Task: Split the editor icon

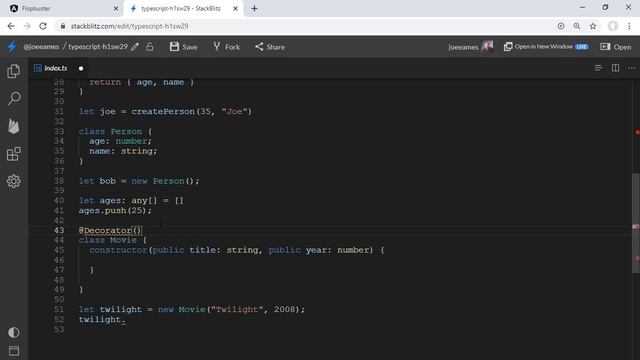Action: coord(615,68)
